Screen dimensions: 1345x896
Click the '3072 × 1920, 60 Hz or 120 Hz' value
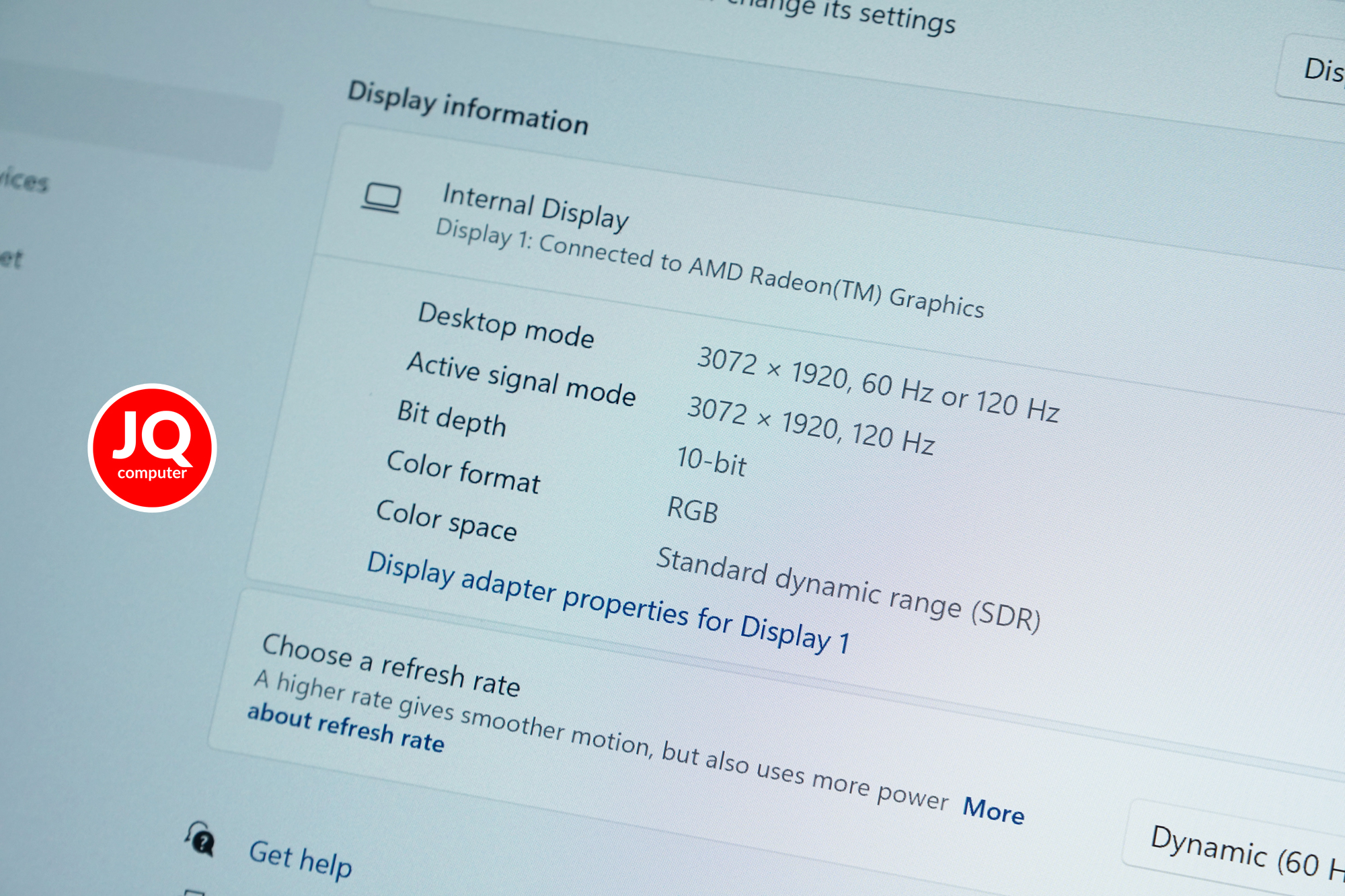[878, 384]
